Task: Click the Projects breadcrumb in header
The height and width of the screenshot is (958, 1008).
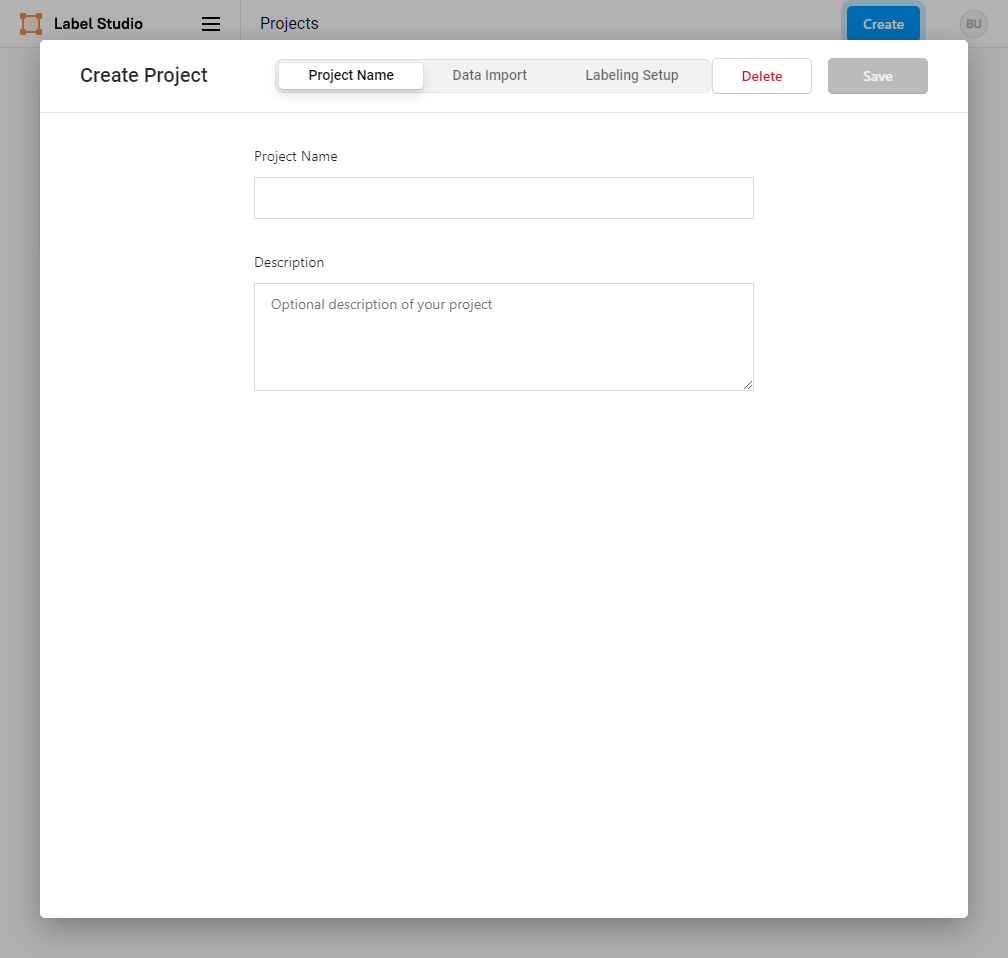Action: point(289,23)
